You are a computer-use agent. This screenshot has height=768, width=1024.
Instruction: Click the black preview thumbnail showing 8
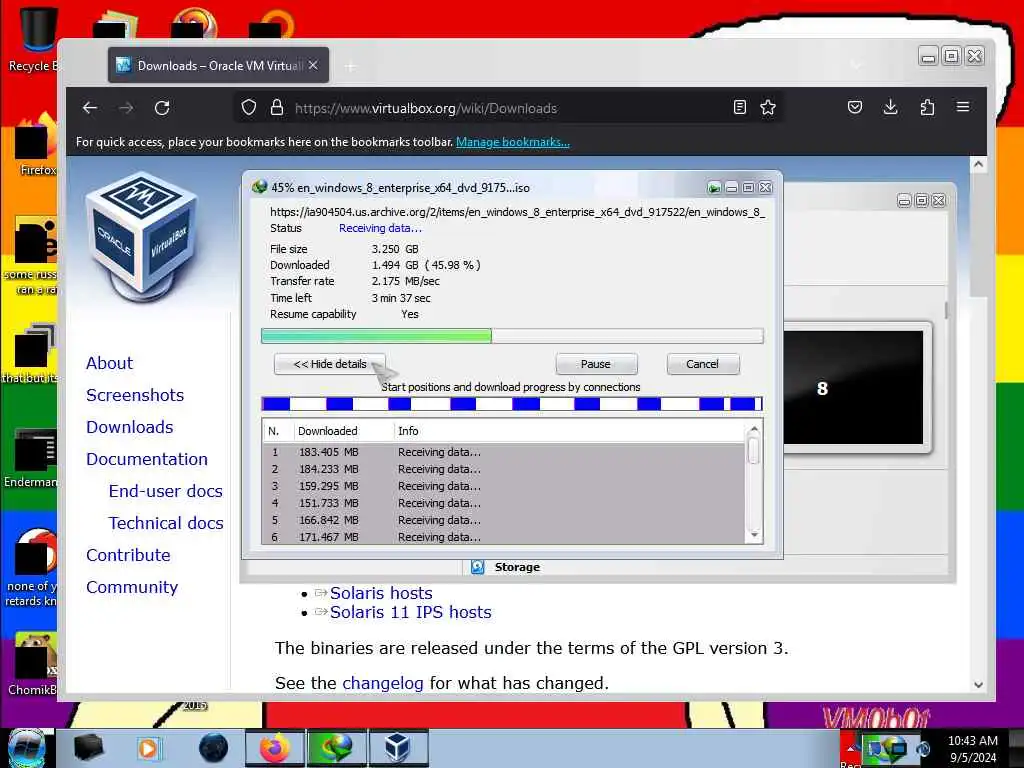pyautogui.click(x=854, y=387)
